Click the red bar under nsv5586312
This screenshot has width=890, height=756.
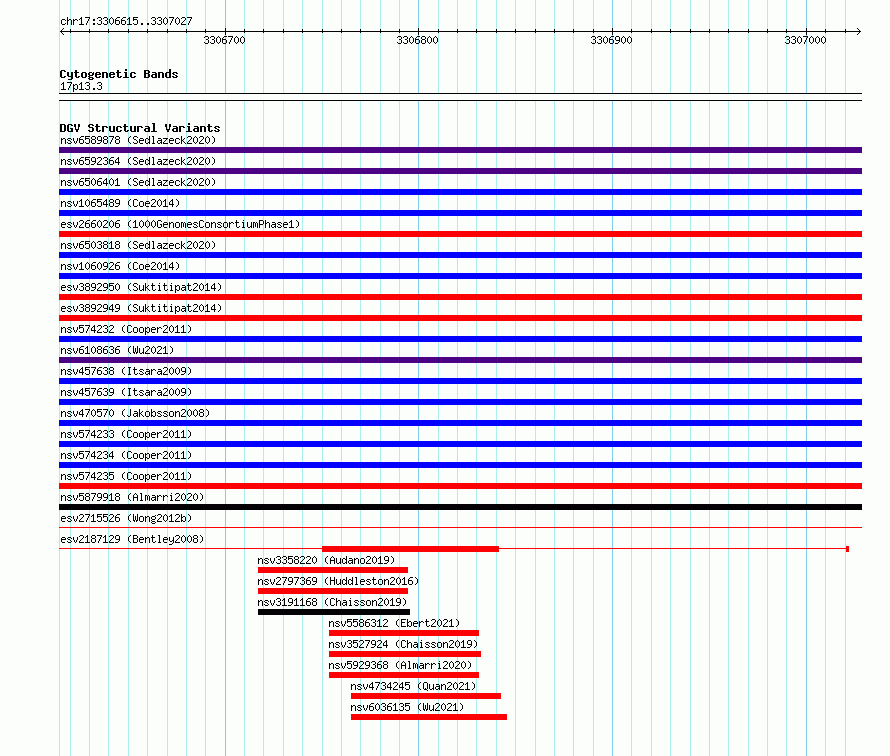(404, 633)
